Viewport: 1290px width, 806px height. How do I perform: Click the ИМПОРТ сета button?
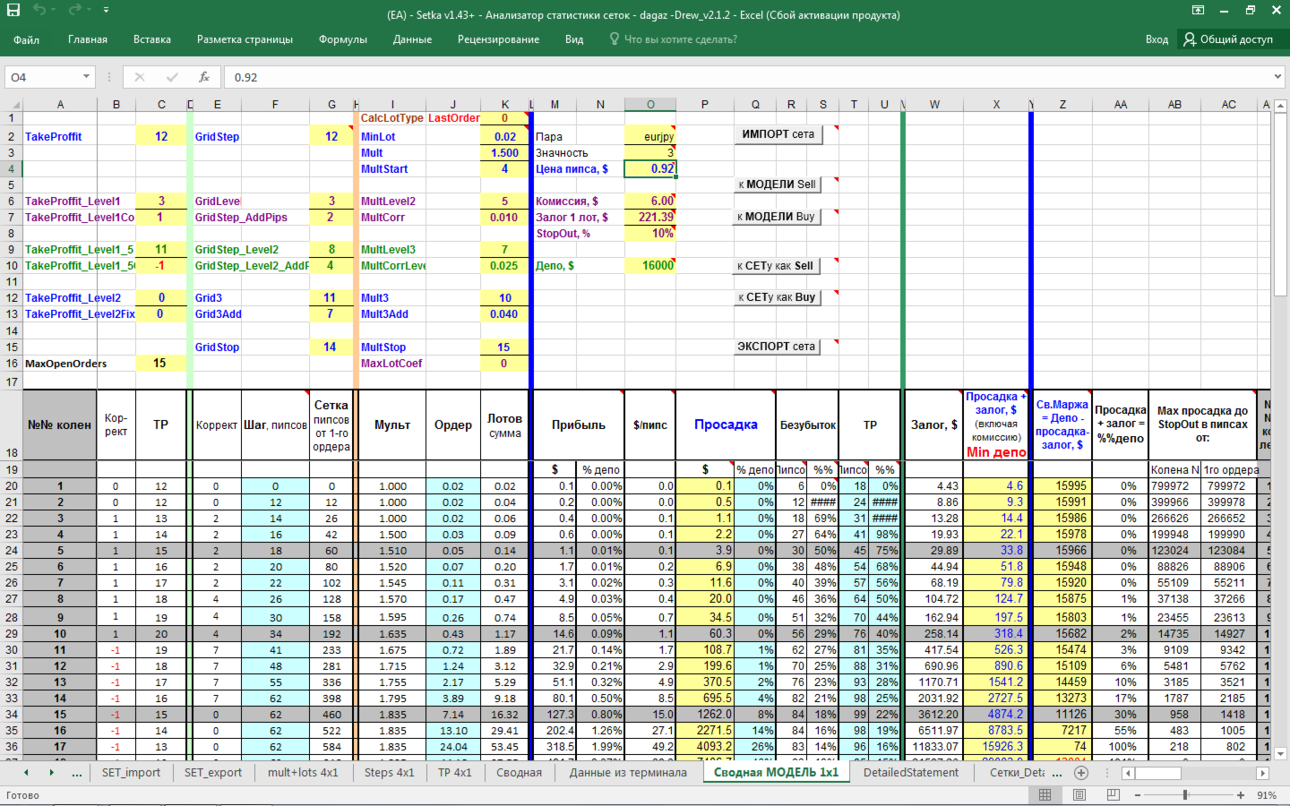pyautogui.click(x=778, y=134)
